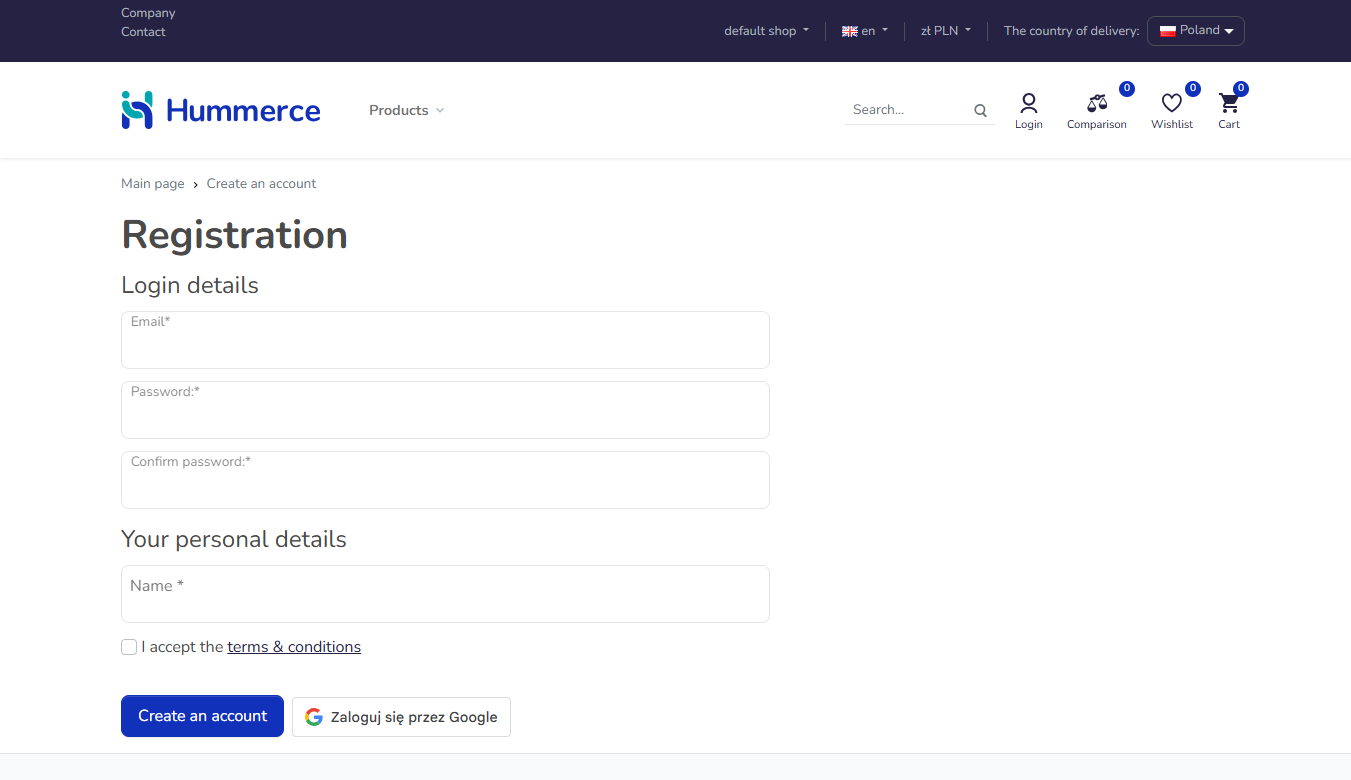The width and height of the screenshot is (1351, 780).
Task: Open the Comparison scales icon
Action: [1097, 103]
